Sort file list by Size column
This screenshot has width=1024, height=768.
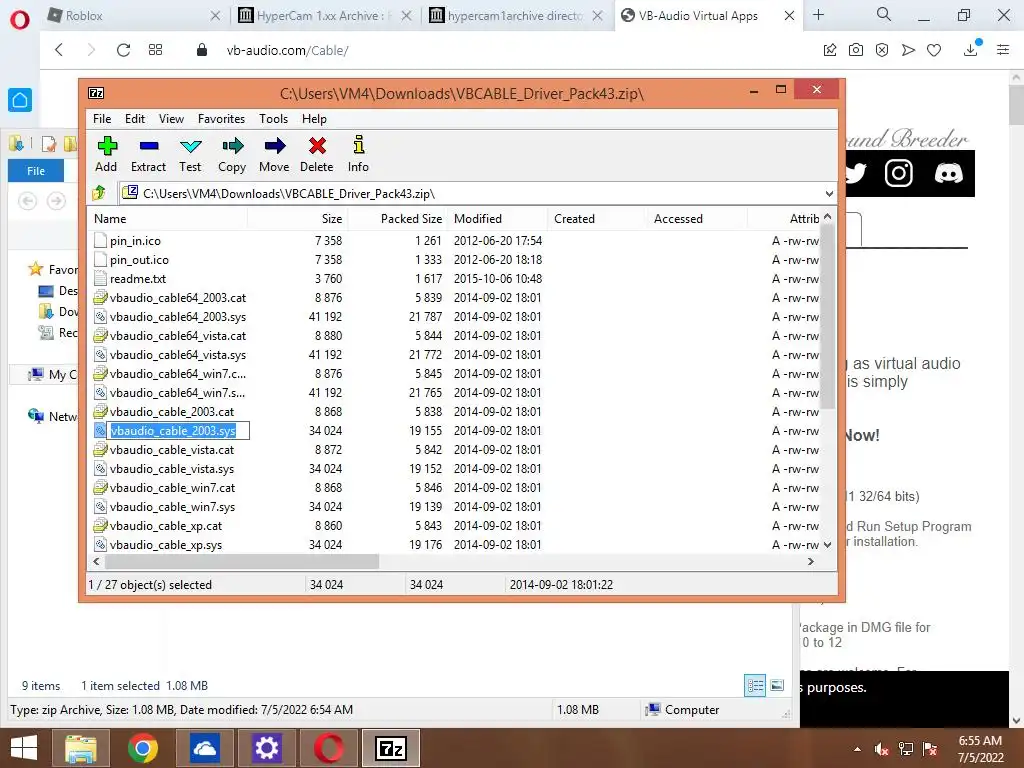298,219
